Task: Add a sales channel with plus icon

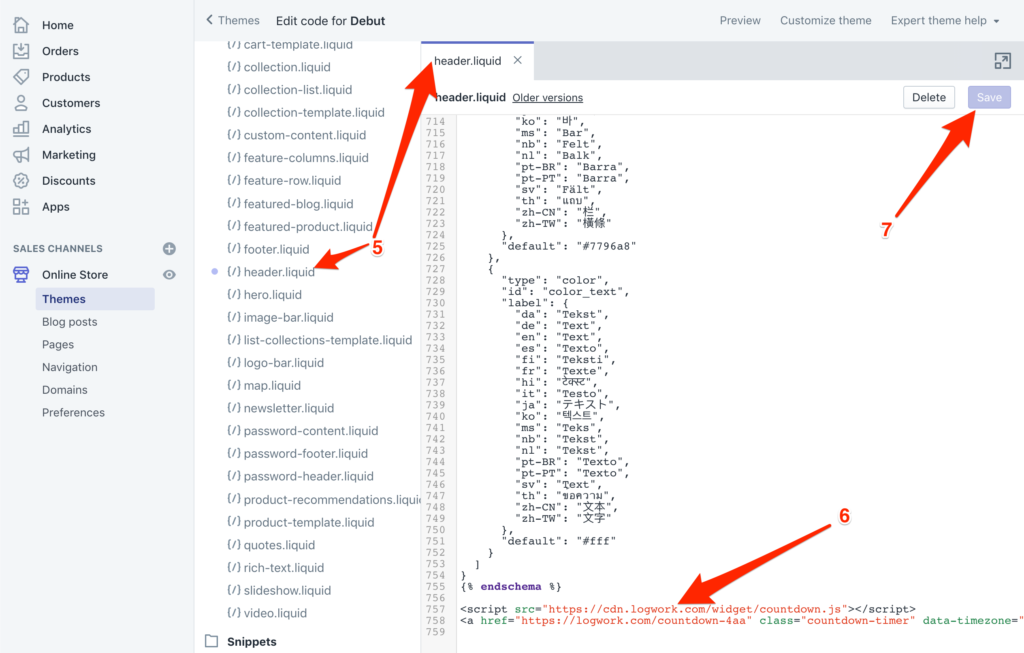Action: (x=169, y=249)
